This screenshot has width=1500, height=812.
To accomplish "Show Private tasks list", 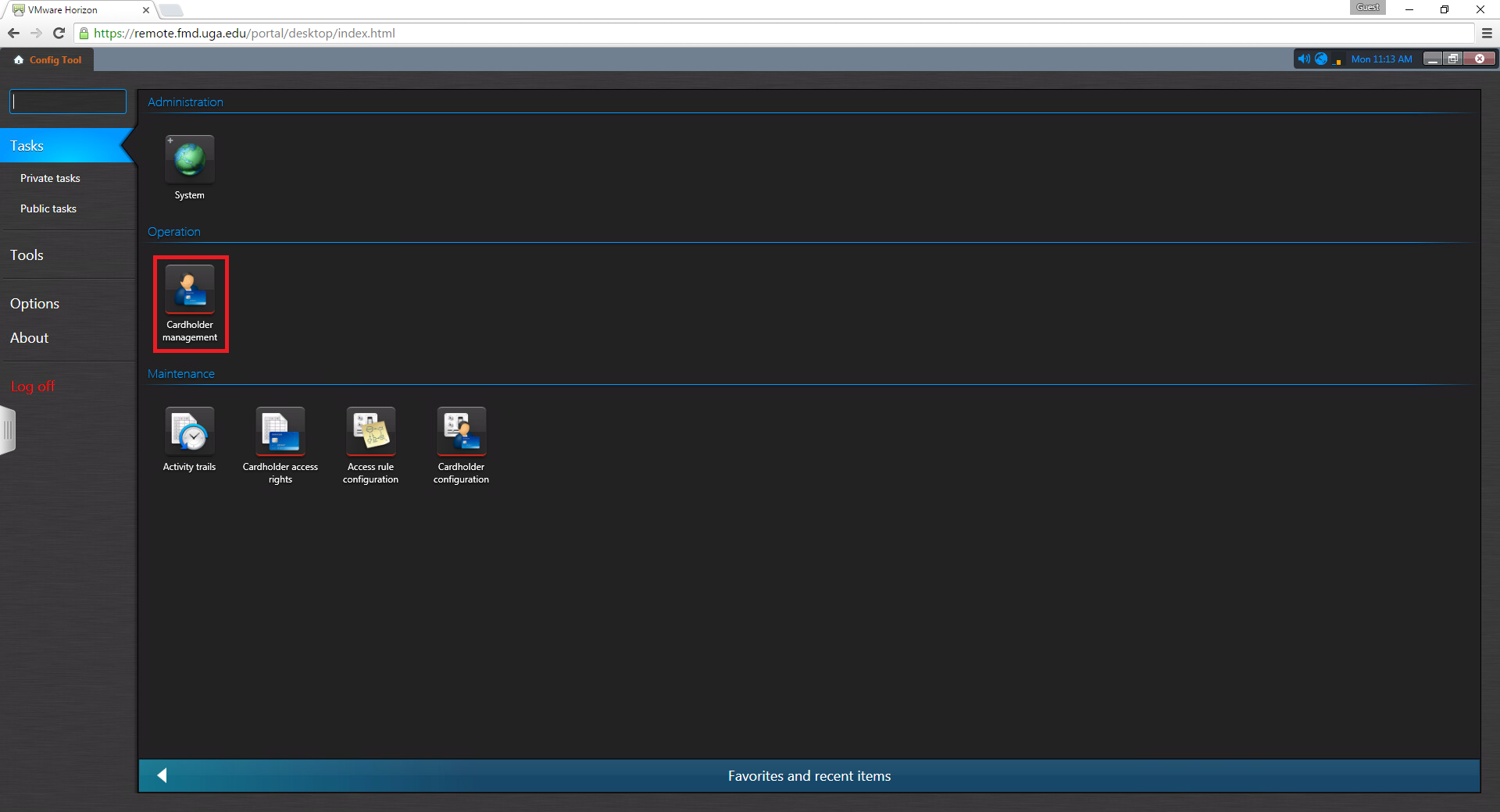I will [x=50, y=179].
